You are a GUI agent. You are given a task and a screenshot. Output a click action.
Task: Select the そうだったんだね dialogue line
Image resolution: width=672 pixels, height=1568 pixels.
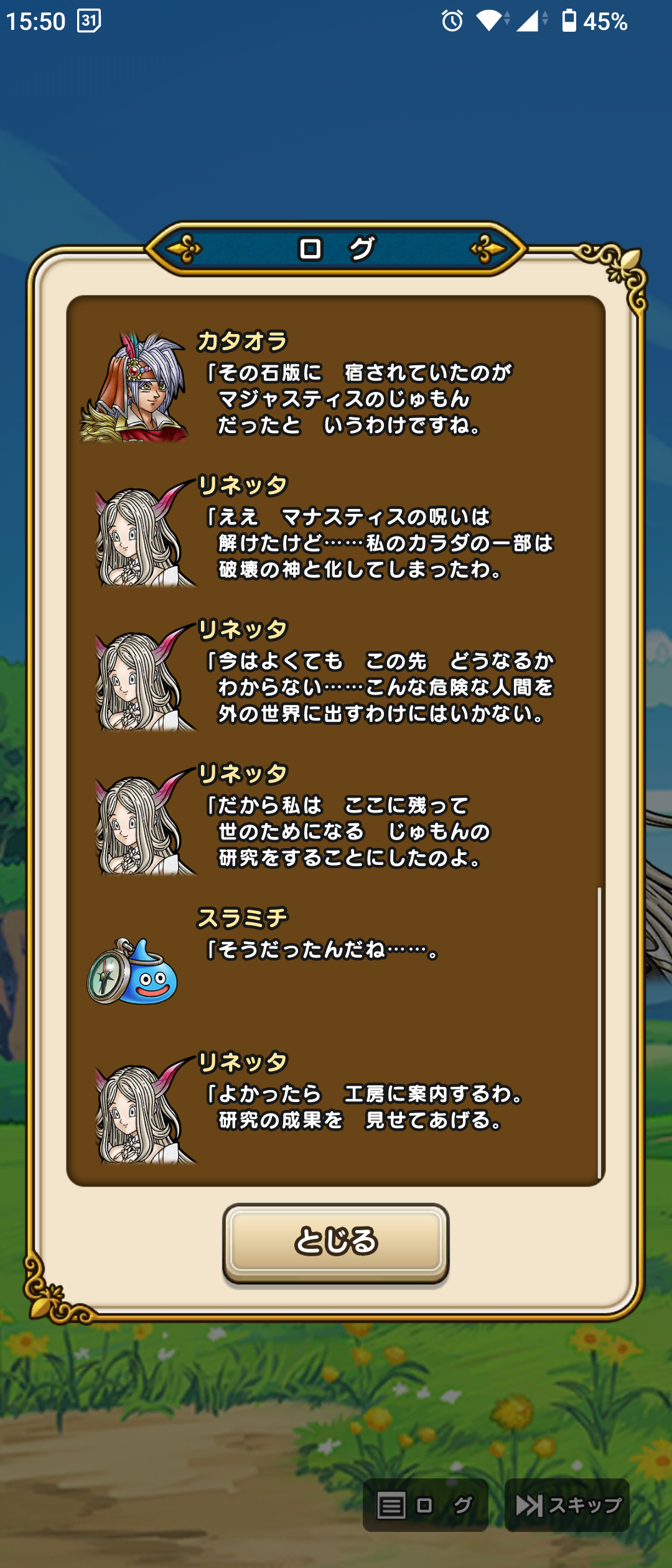coord(322,950)
